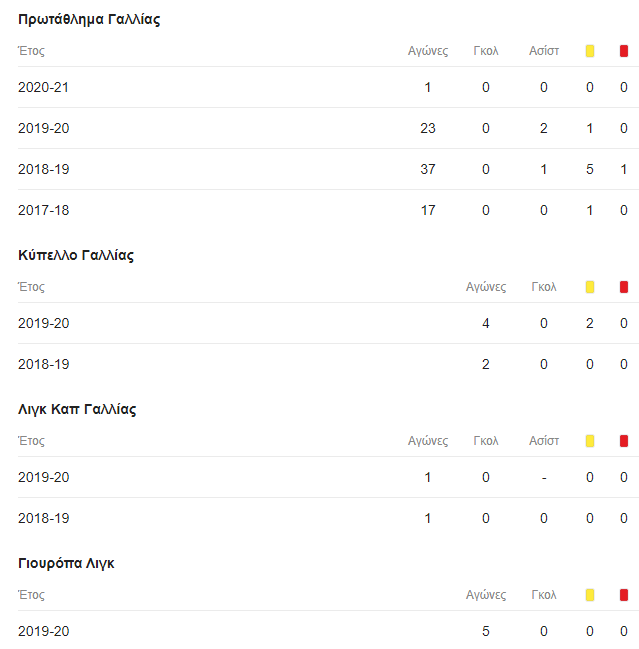Click the 2020-21 season row in Πρωτάθλημα Γαλλίας
The image size is (639, 649).
click(328, 87)
